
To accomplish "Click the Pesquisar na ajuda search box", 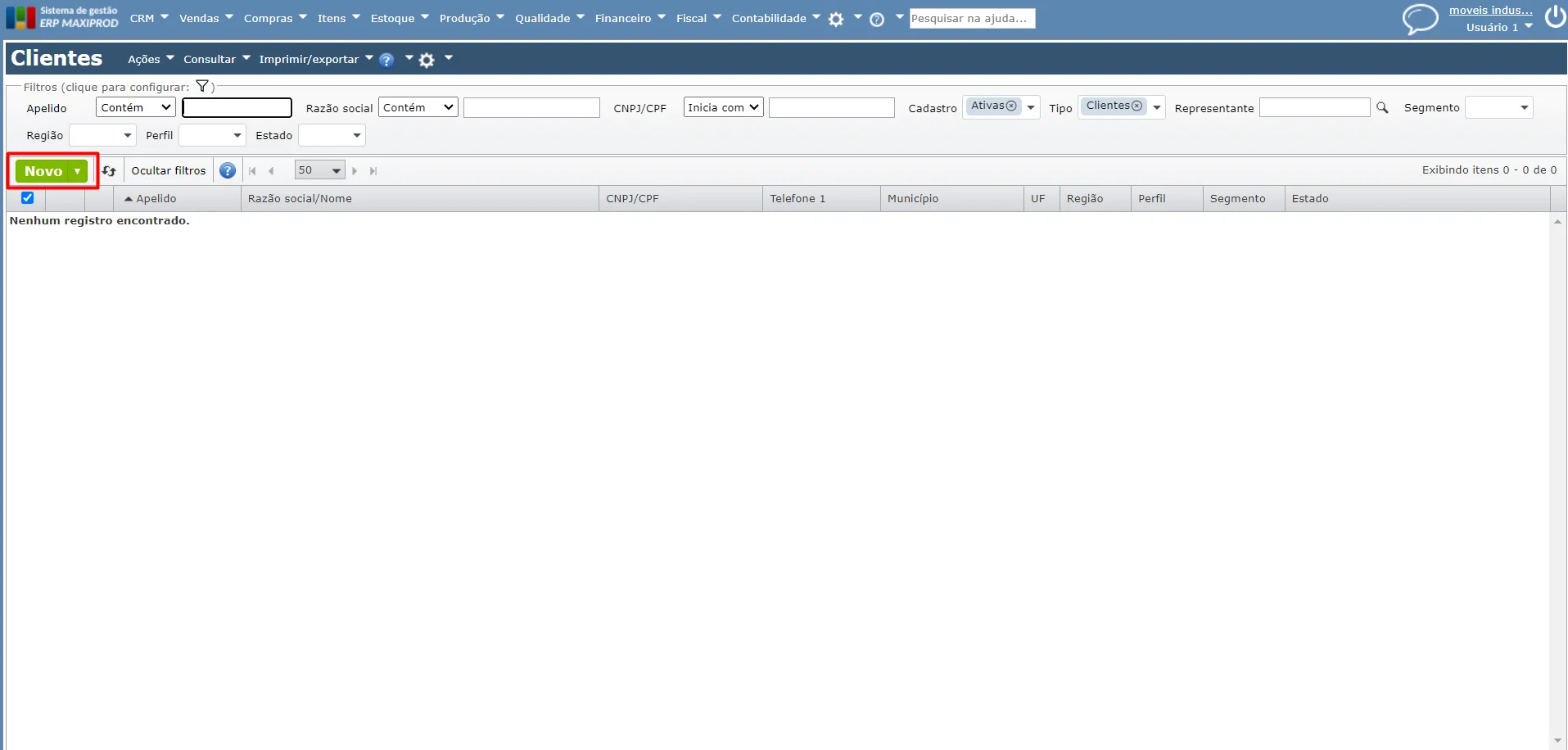I will (973, 18).
